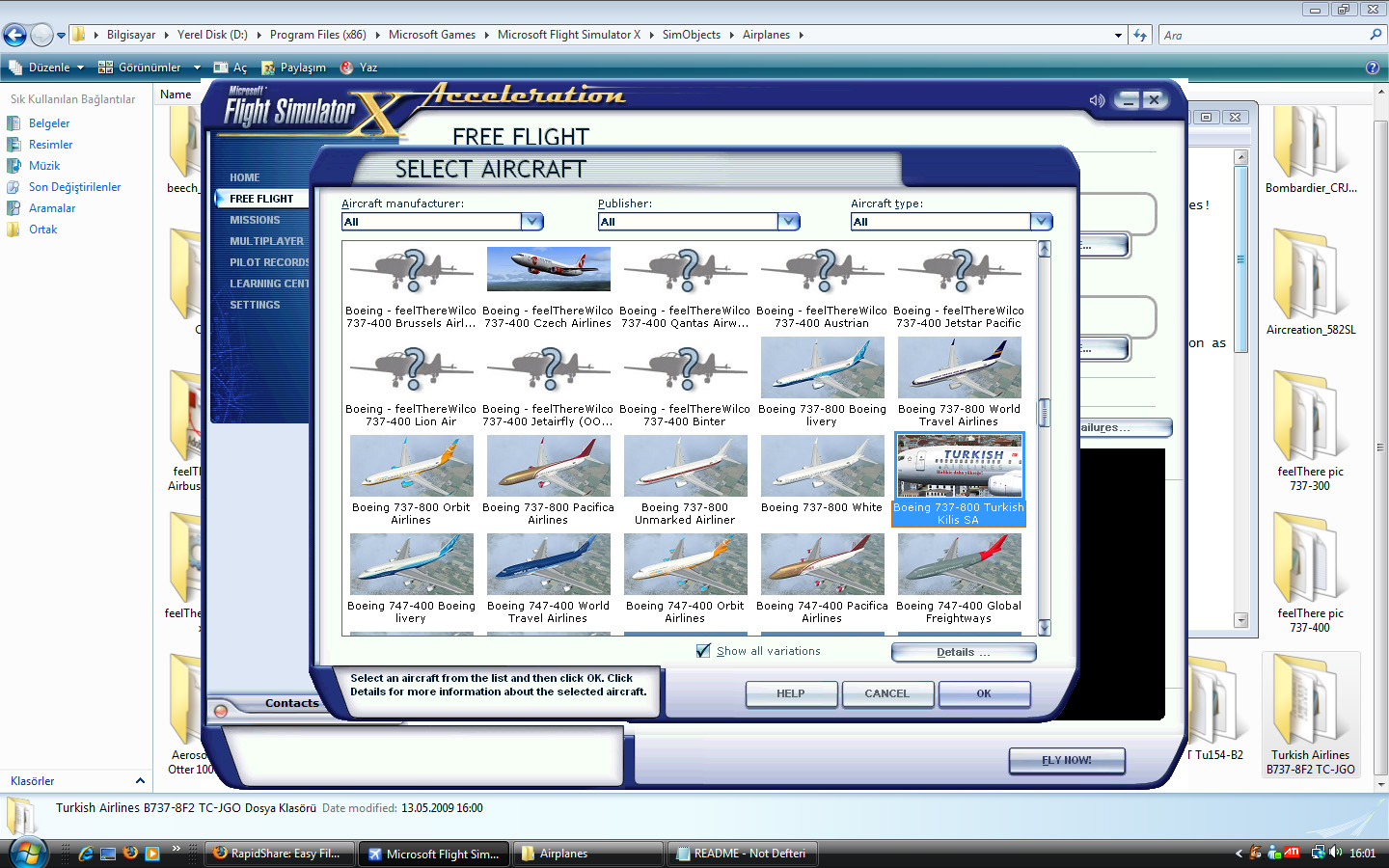Open the Aircraft type dropdown
This screenshot has height=868, width=1389.
click(x=1041, y=222)
